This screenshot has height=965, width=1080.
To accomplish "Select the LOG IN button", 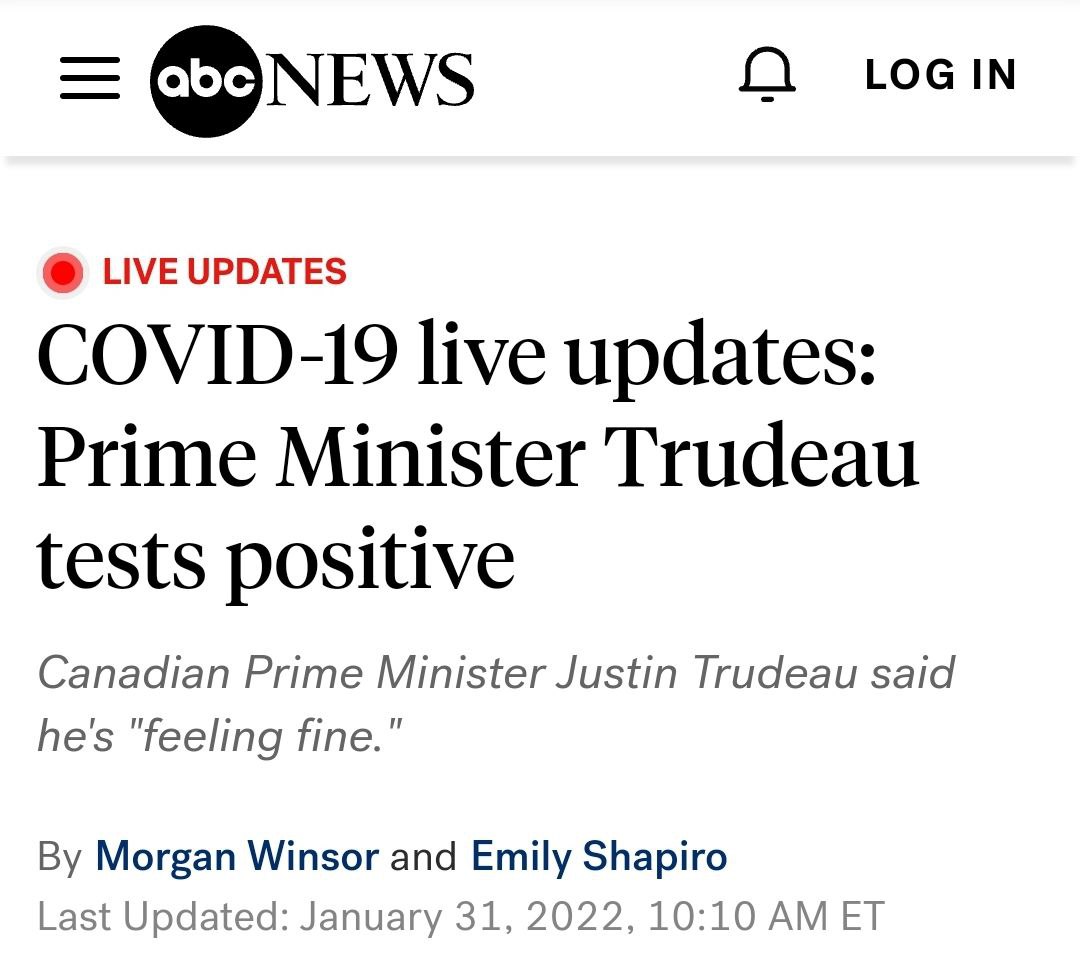I will (x=941, y=74).
